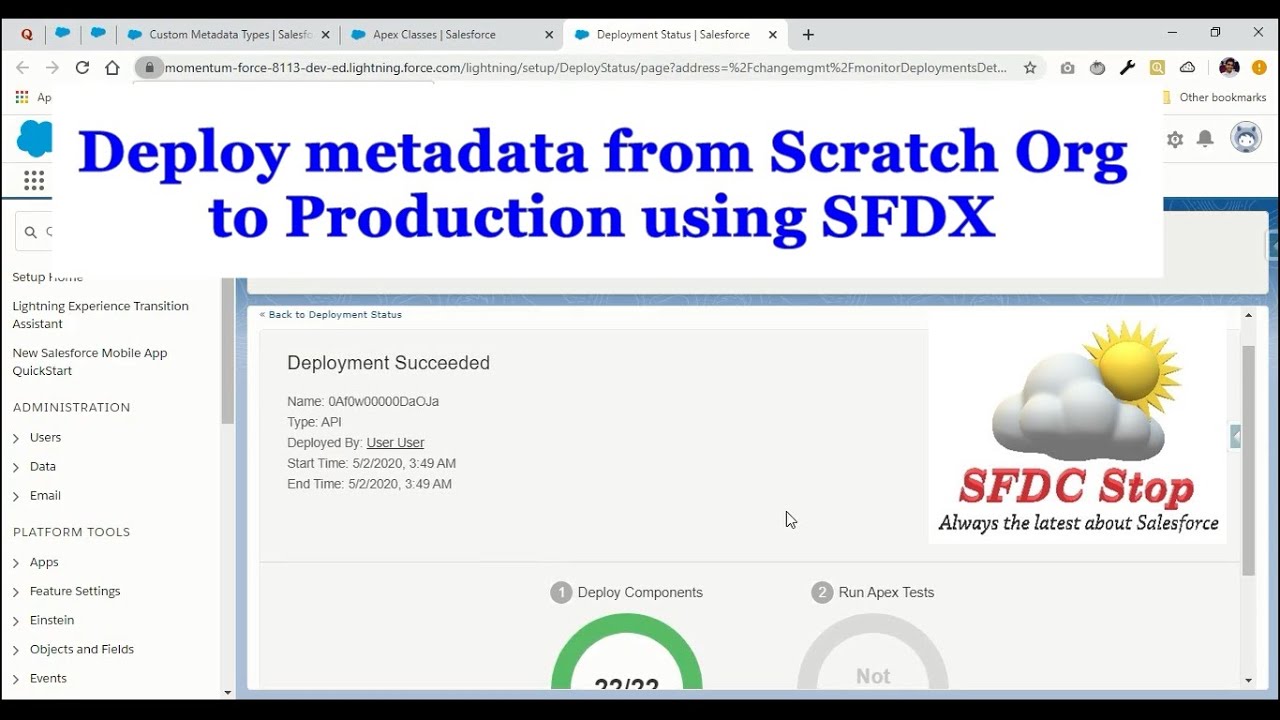
Task: Open the yellow search extension
Action: (x=1157, y=67)
